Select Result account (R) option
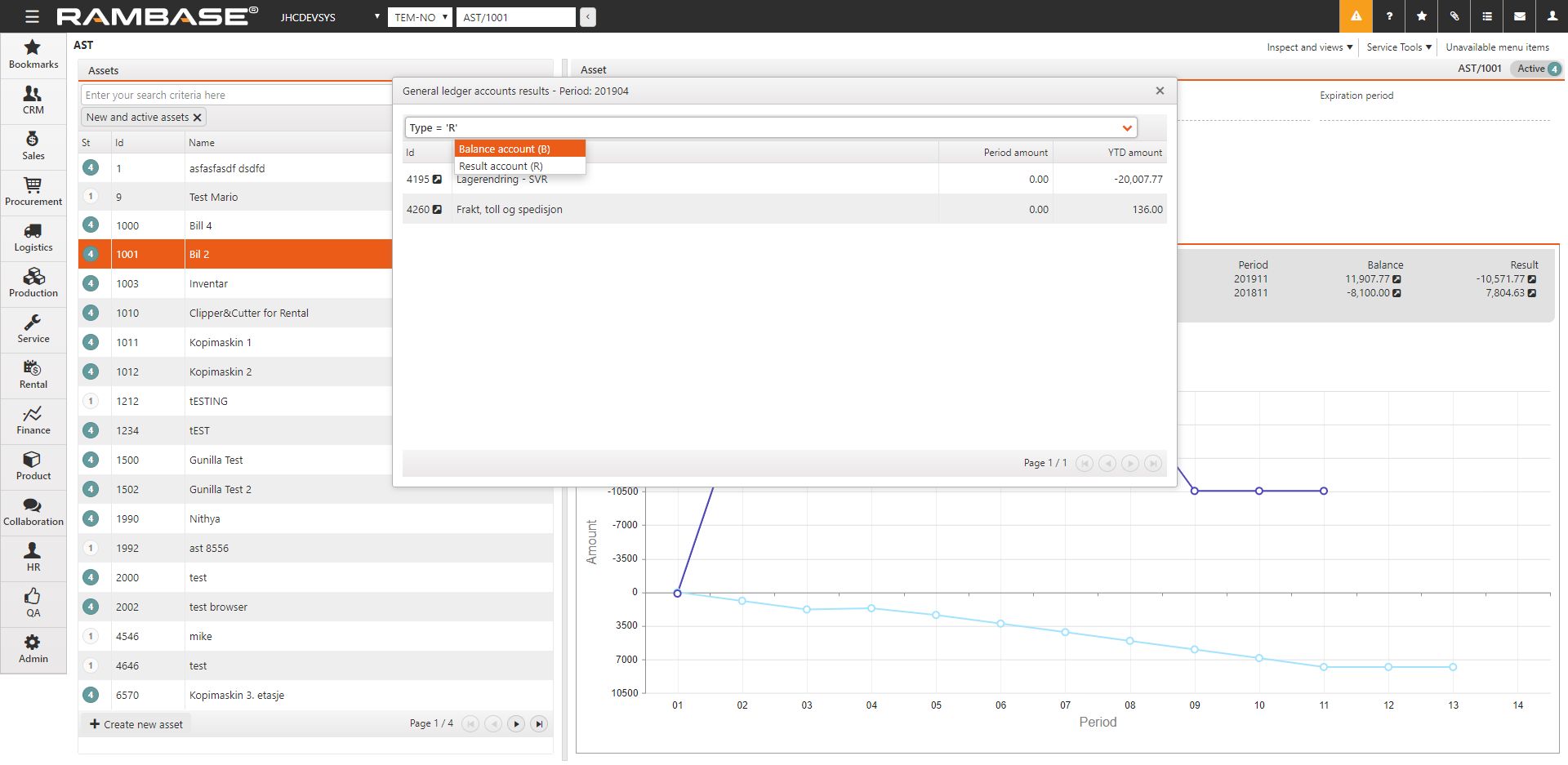 pos(501,166)
